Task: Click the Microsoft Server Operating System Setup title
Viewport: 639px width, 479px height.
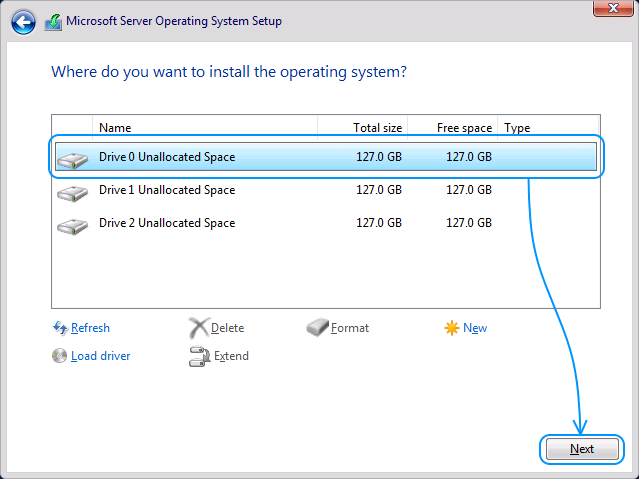Action: click(x=174, y=21)
